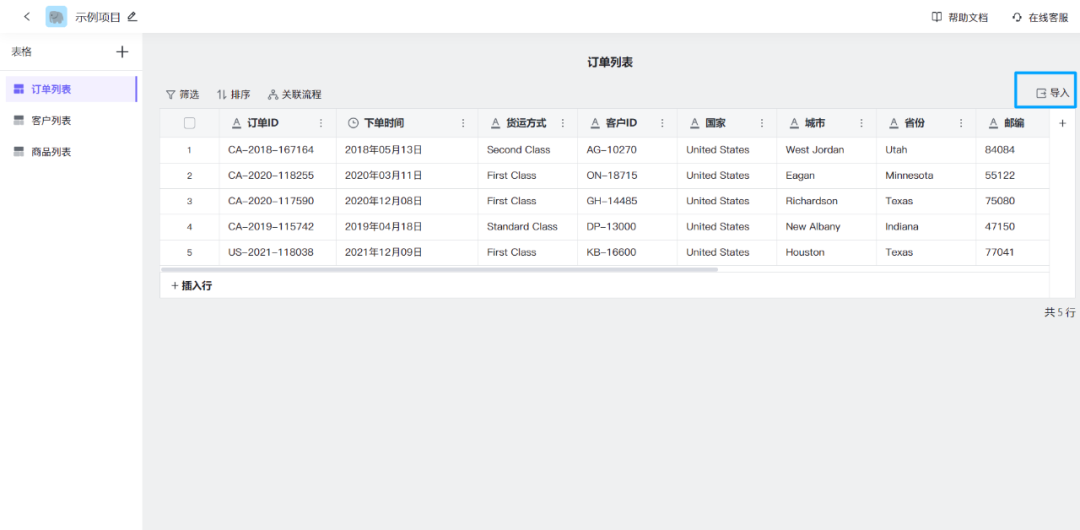The width and height of the screenshot is (1080, 530).
Task: Open 城市 column options menu
Action: click(861, 123)
